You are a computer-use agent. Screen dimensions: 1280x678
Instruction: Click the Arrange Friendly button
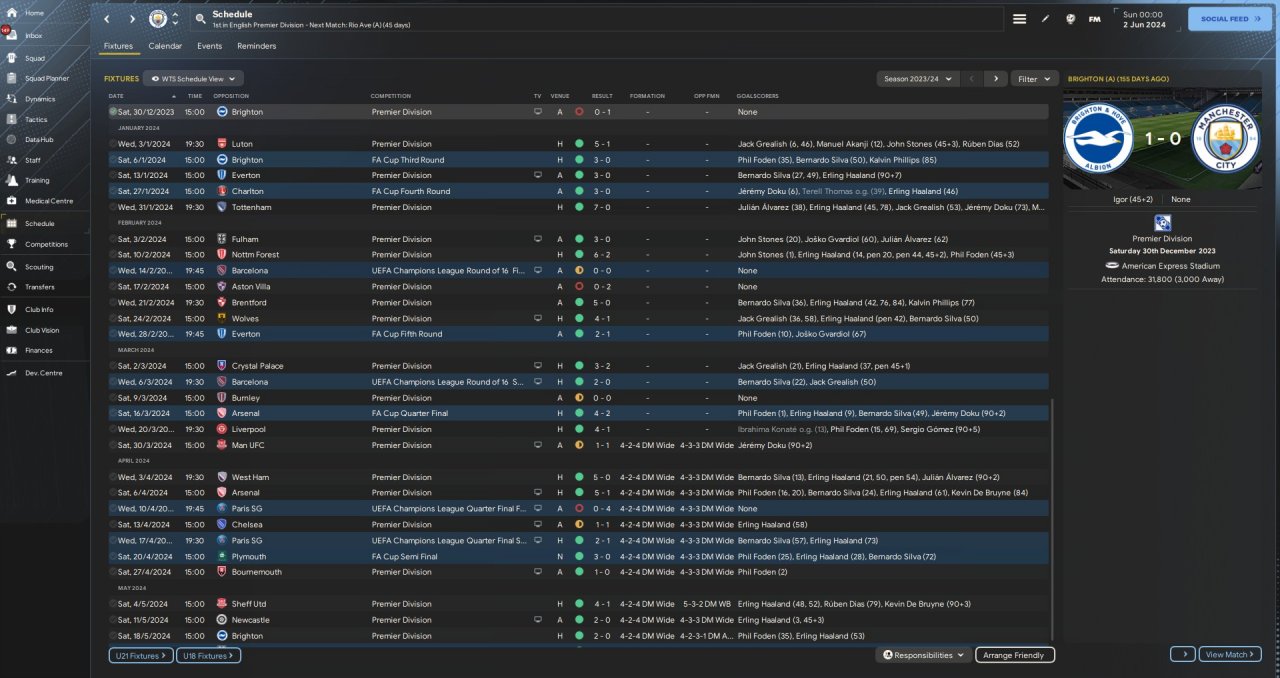tap(1014, 655)
